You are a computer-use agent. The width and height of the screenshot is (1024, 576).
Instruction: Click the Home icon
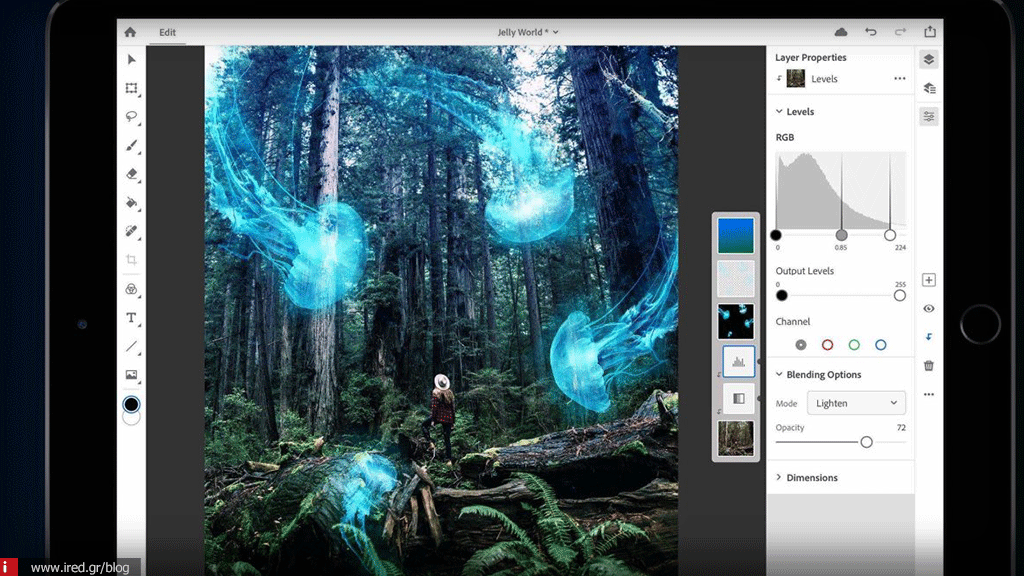130,32
